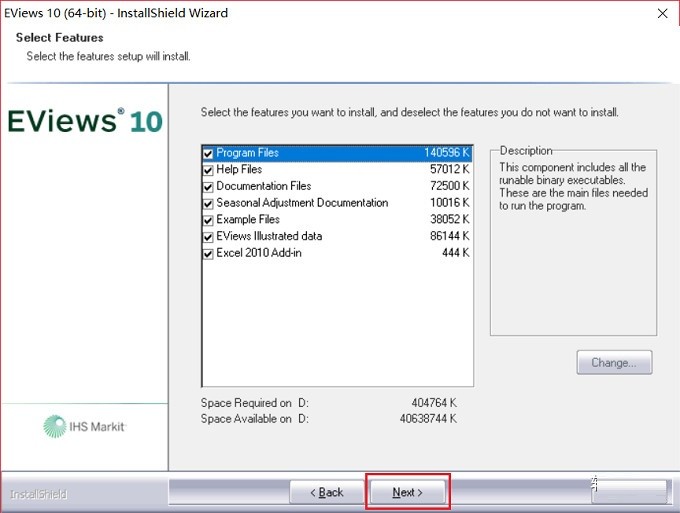Open the Change... destination dialog
The width and height of the screenshot is (680, 513).
click(614, 363)
